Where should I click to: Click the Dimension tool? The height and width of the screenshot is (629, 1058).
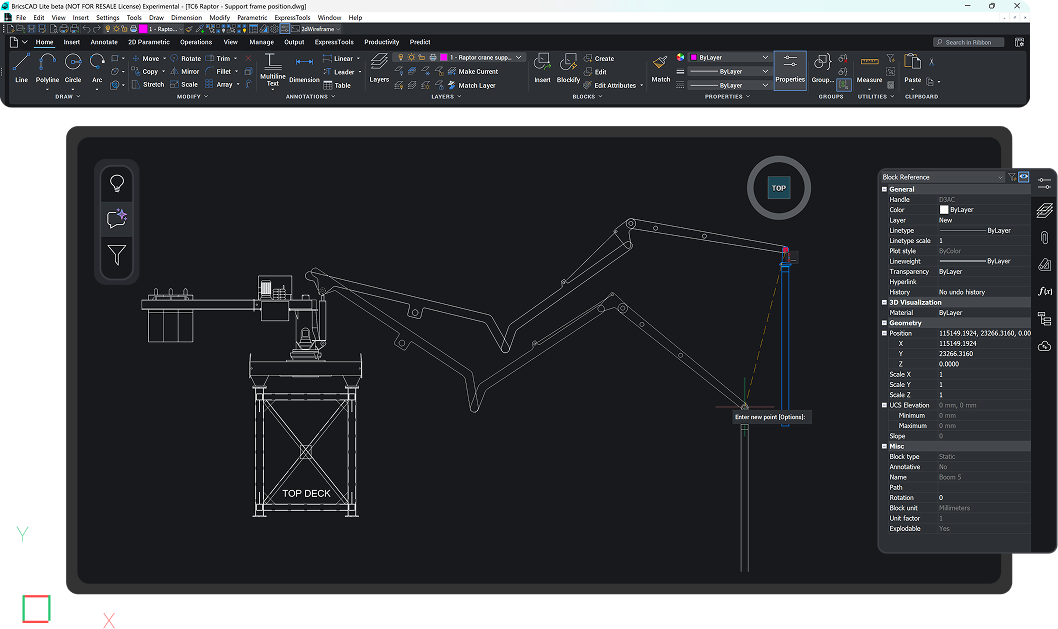click(x=304, y=70)
